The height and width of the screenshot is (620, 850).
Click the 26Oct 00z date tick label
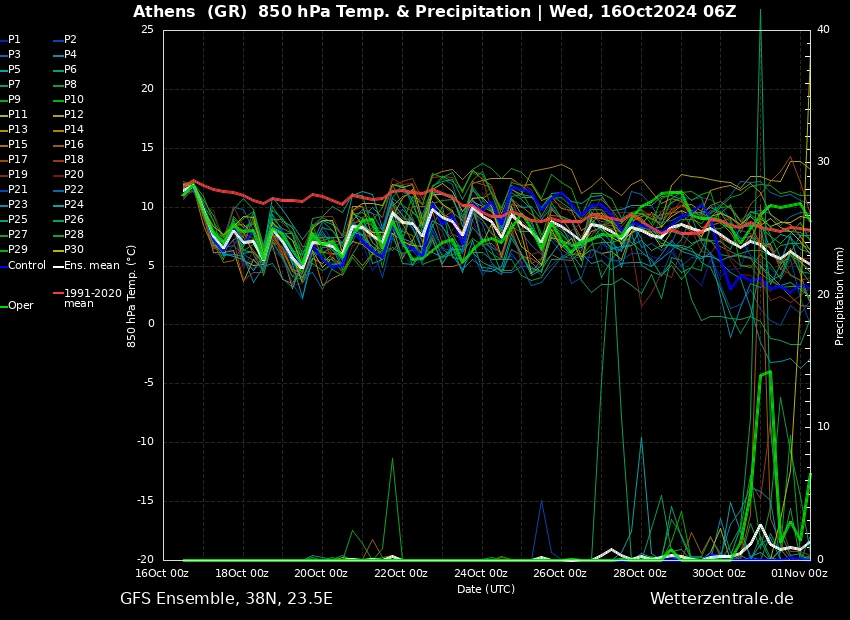coord(560,573)
